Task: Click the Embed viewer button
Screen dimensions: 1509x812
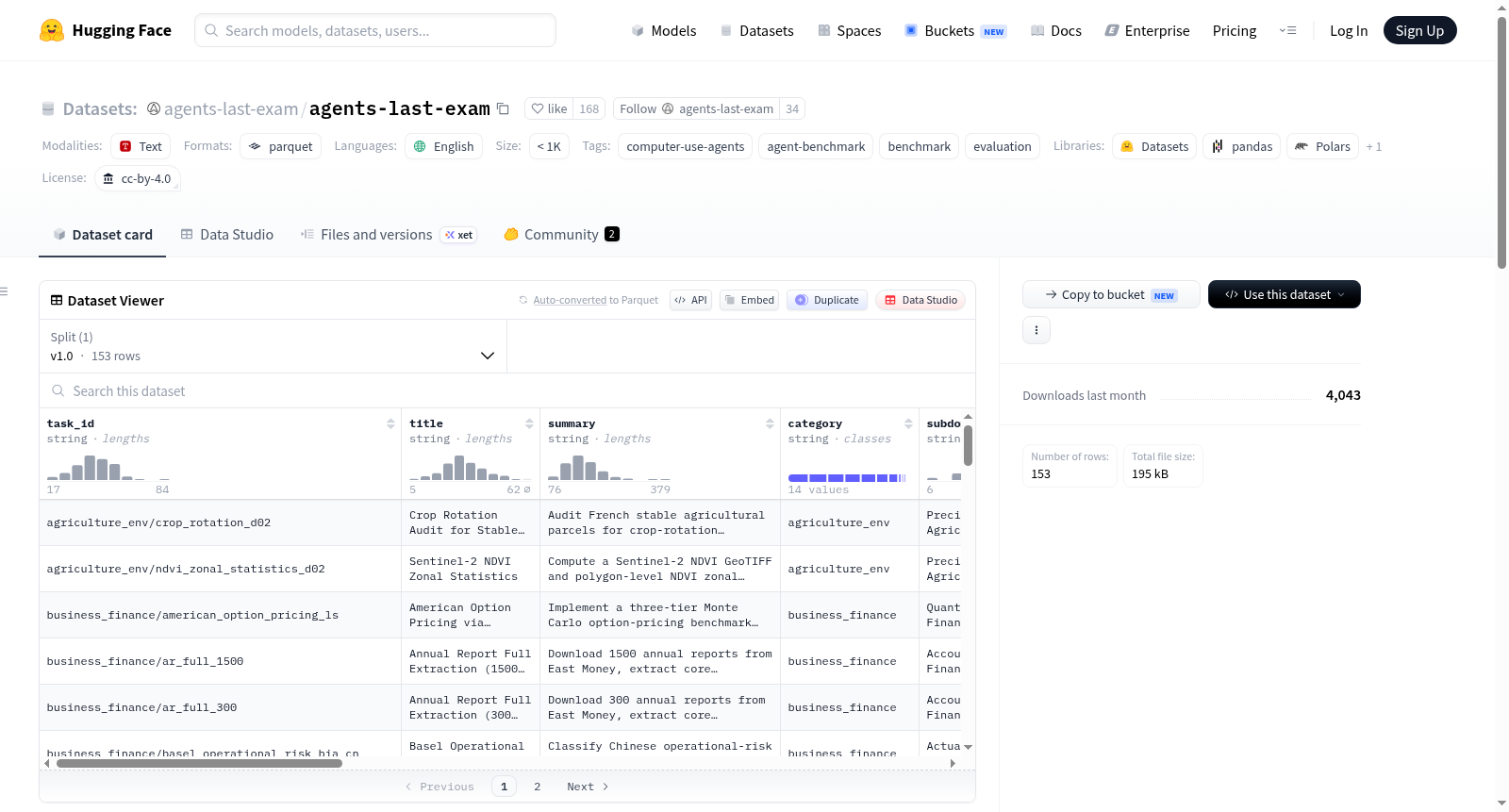Action: click(749, 300)
